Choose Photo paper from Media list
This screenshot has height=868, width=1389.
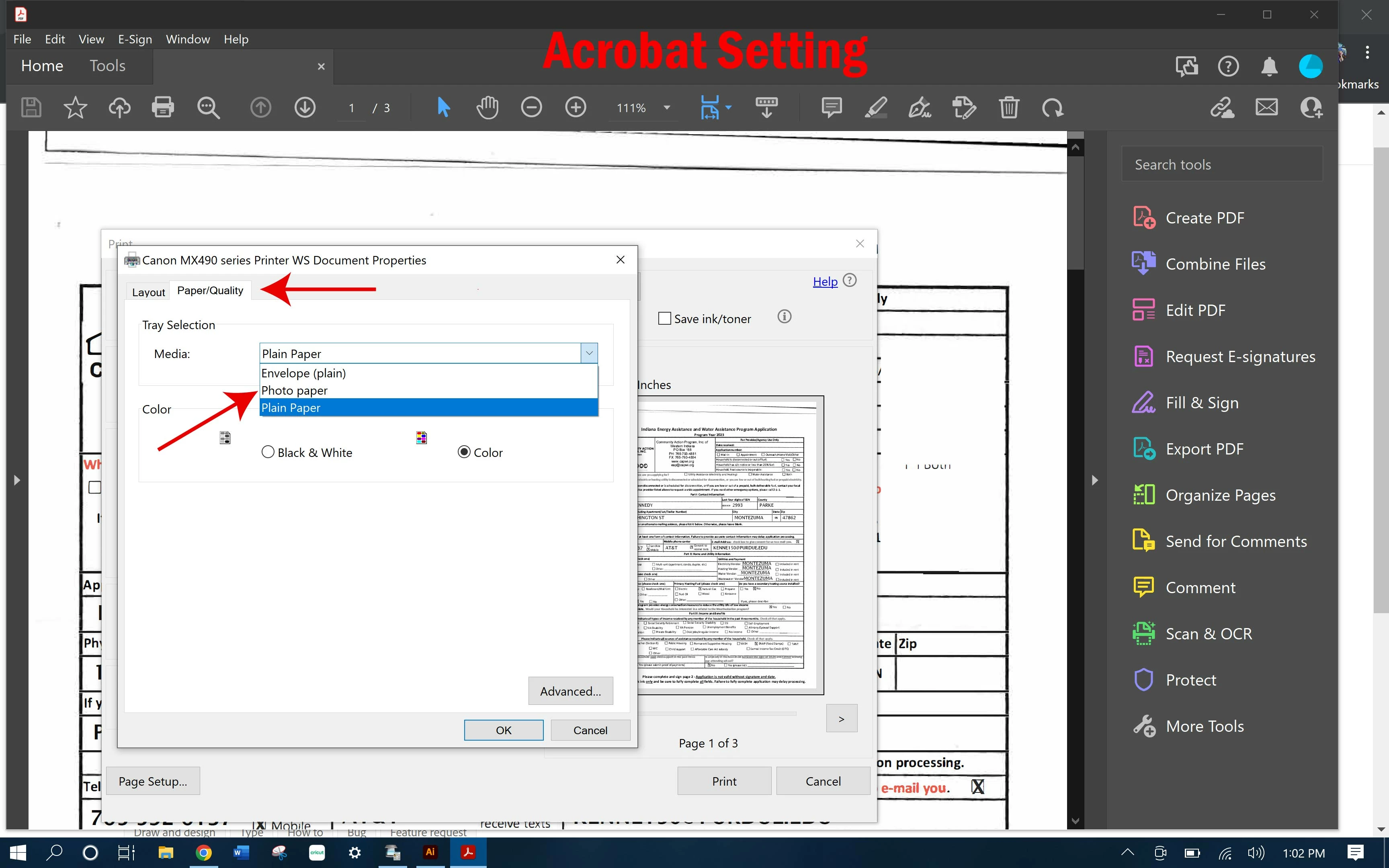[x=295, y=390]
